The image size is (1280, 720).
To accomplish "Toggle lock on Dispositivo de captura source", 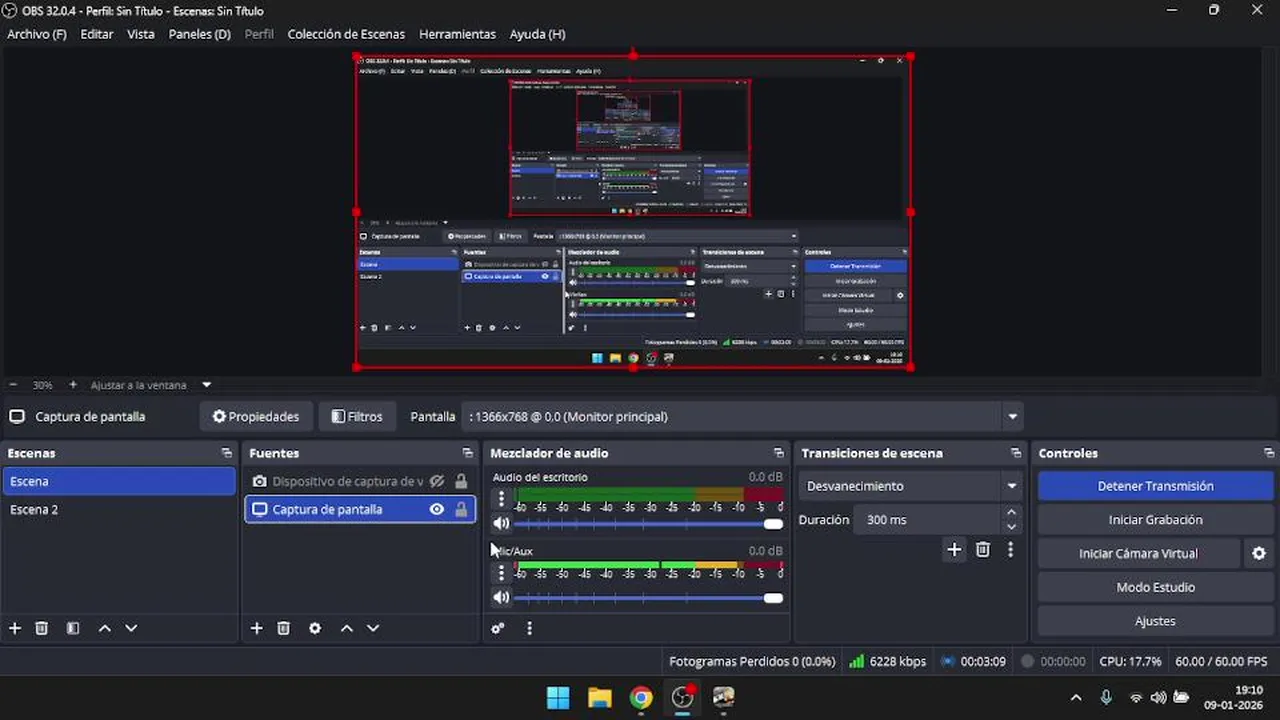I will 461,481.
